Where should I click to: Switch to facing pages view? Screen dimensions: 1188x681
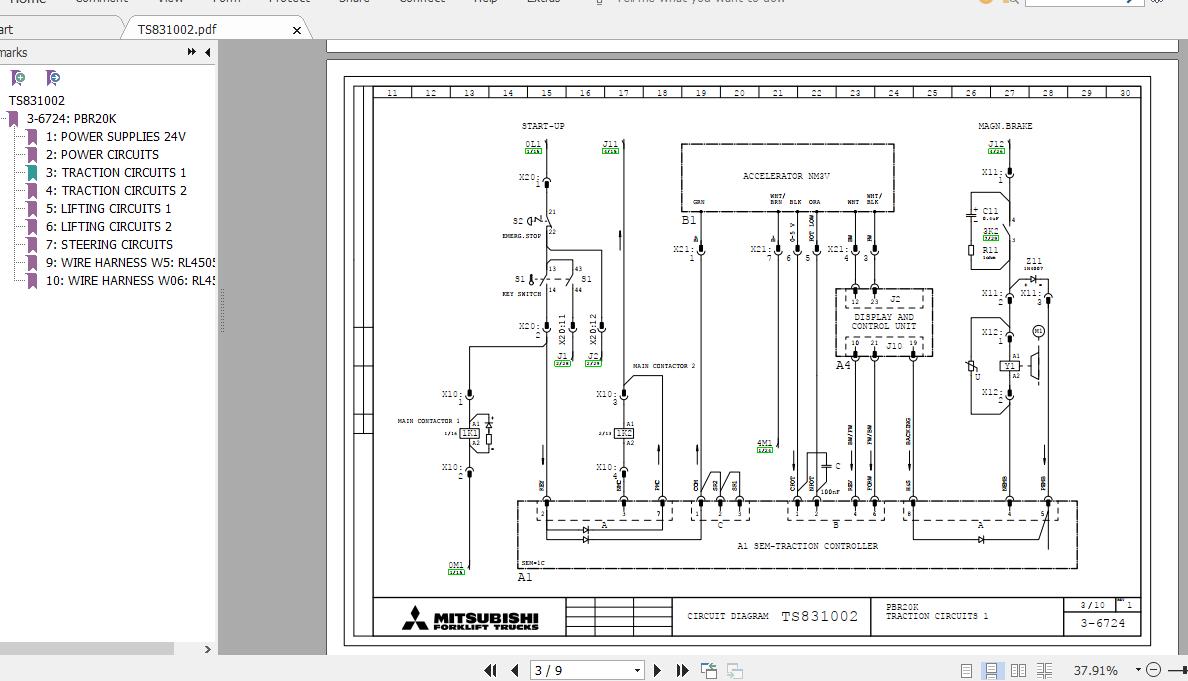(1018, 670)
